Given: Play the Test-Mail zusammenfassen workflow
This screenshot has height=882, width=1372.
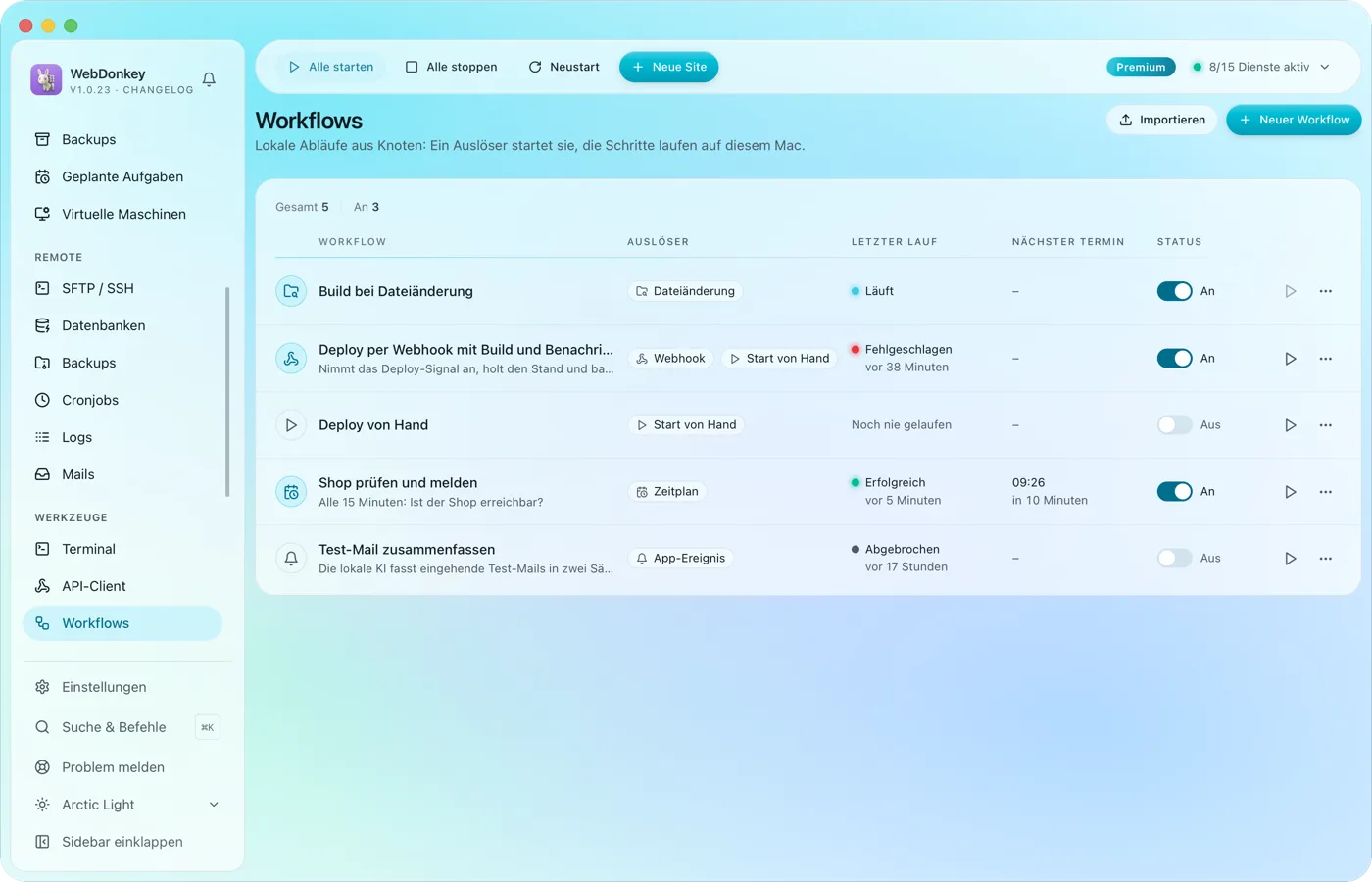Looking at the screenshot, I should pyautogui.click(x=1291, y=559).
